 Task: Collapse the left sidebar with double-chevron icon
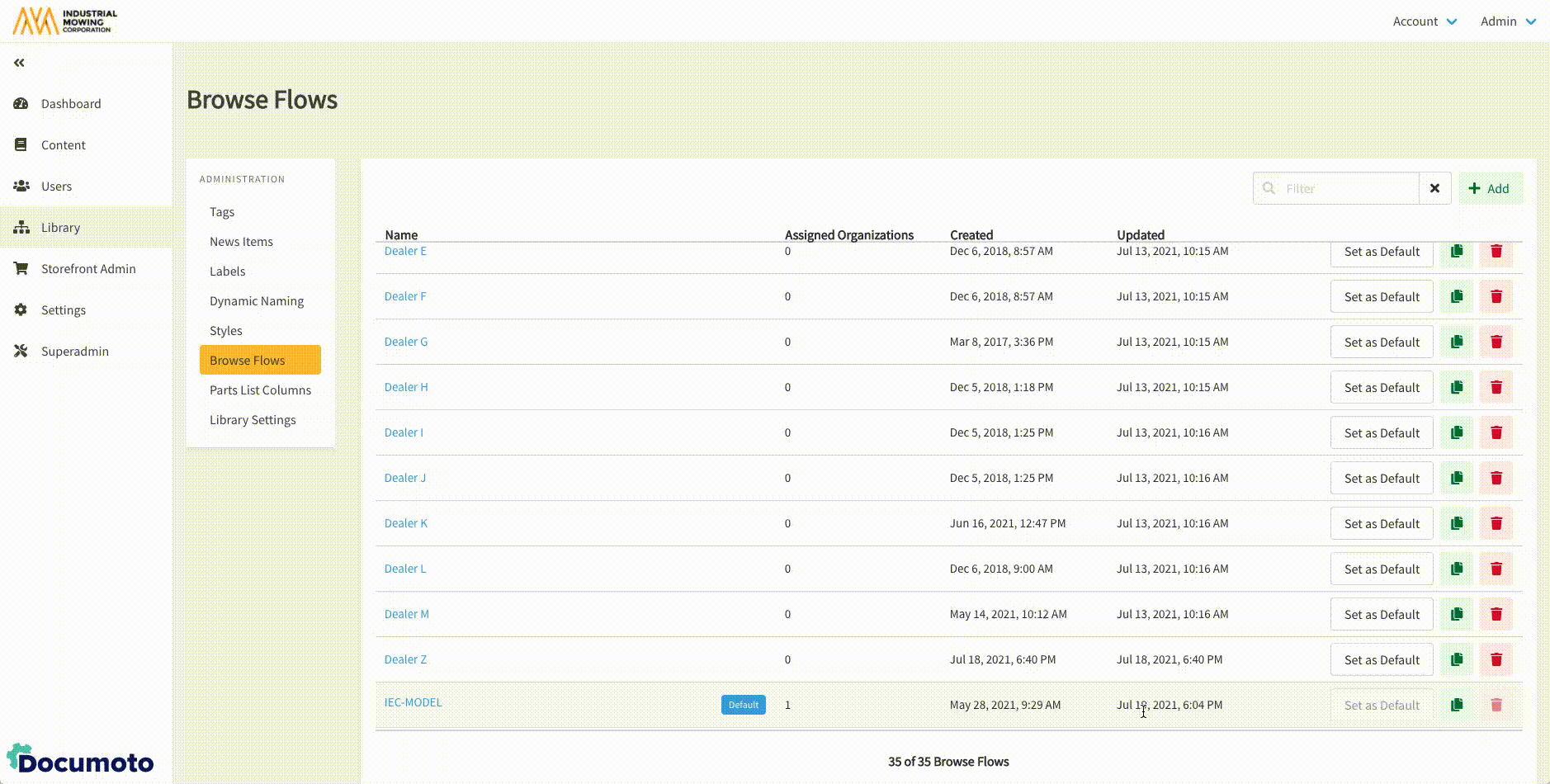(19, 63)
